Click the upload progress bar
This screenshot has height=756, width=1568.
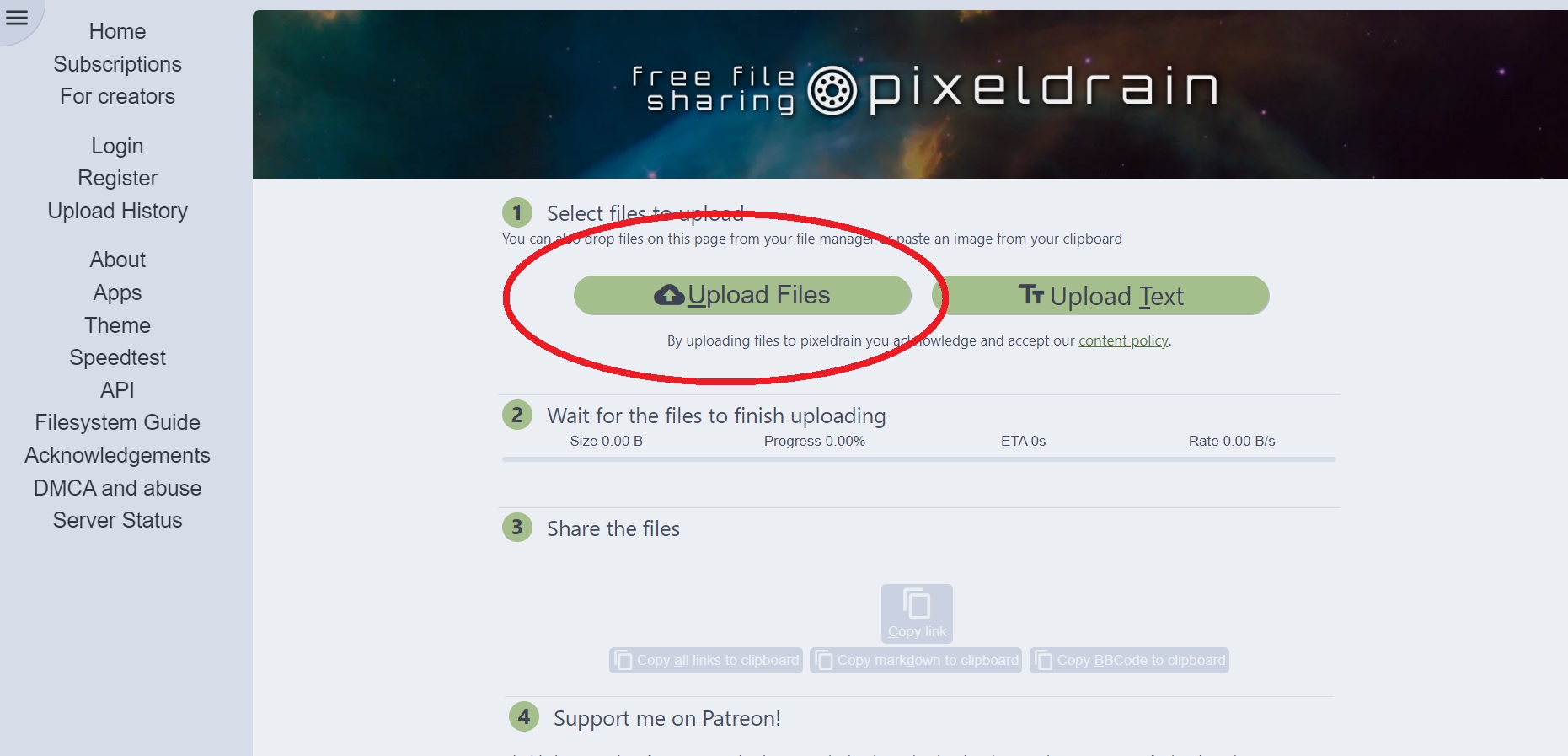coord(918,459)
